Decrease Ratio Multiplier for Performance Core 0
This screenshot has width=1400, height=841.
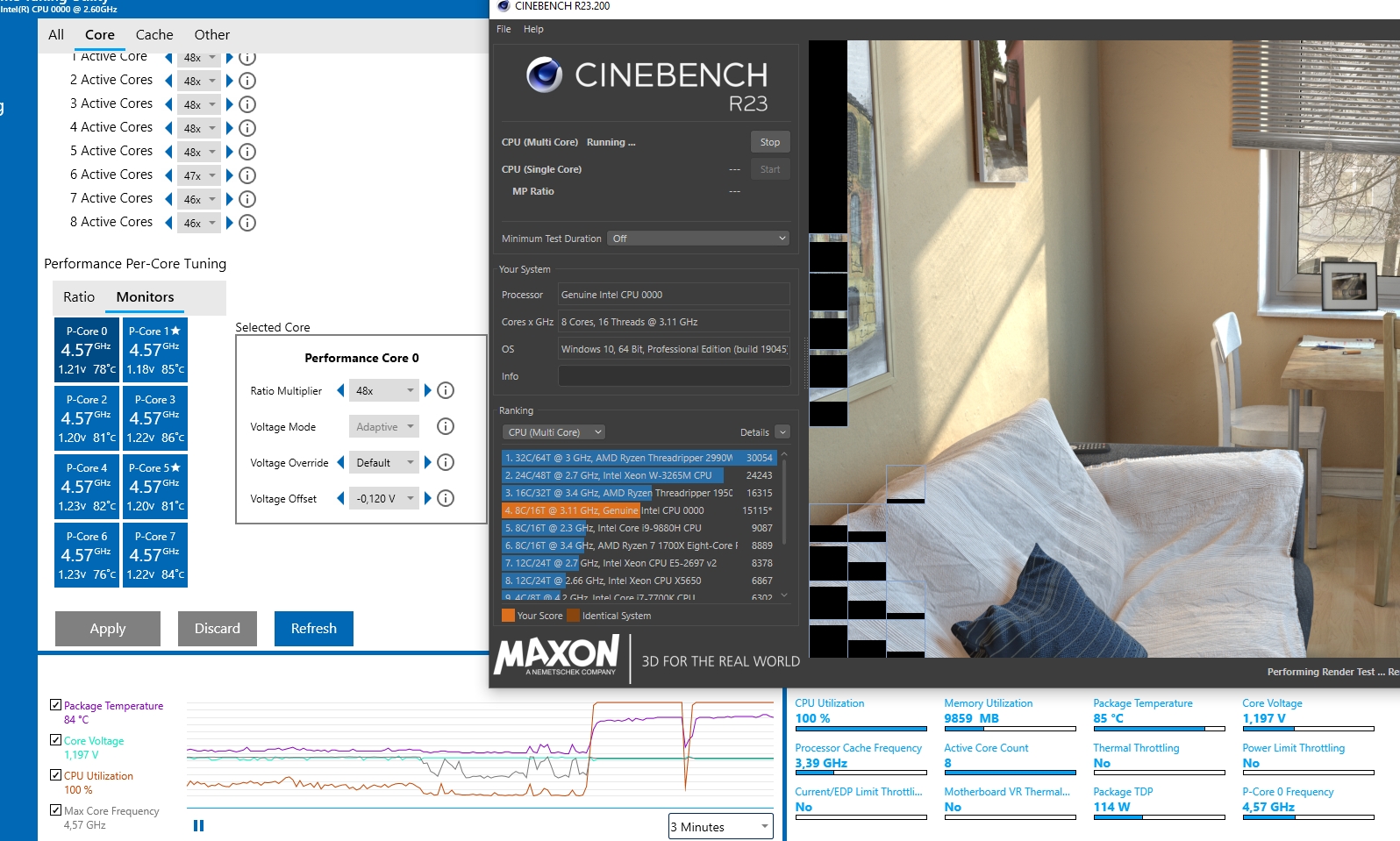point(340,390)
